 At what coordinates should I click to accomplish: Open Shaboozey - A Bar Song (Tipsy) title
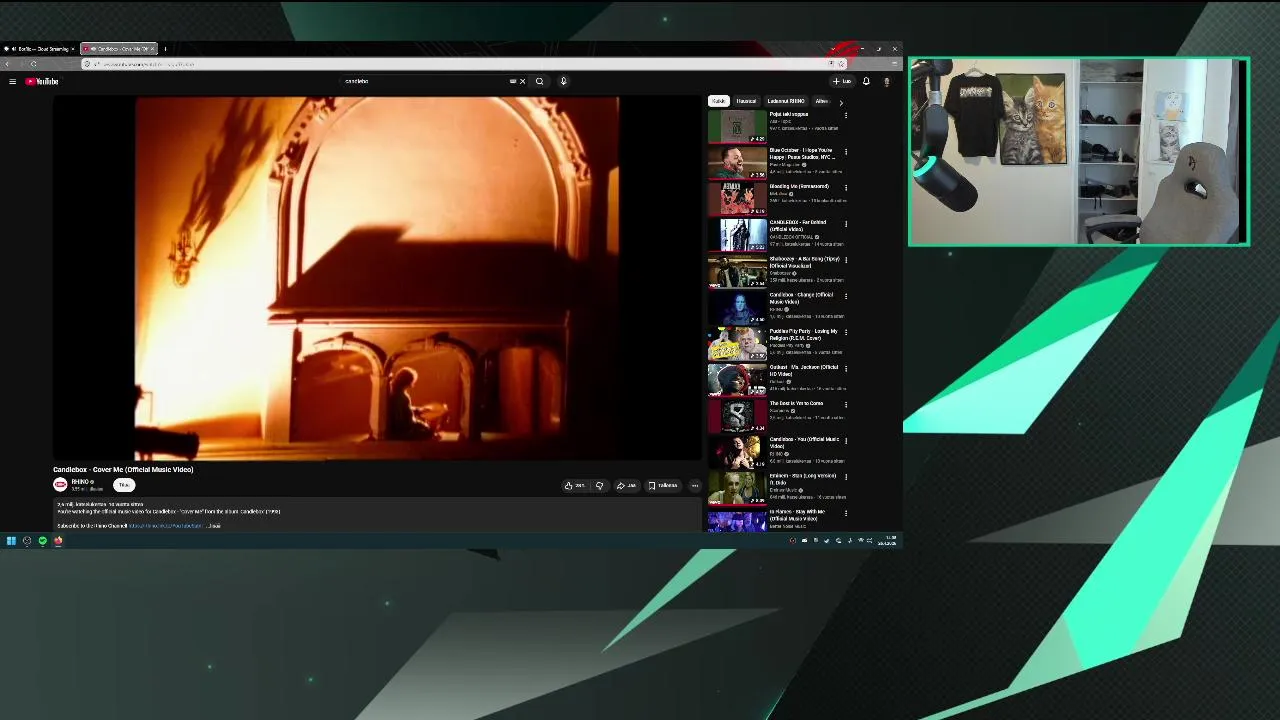804,262
